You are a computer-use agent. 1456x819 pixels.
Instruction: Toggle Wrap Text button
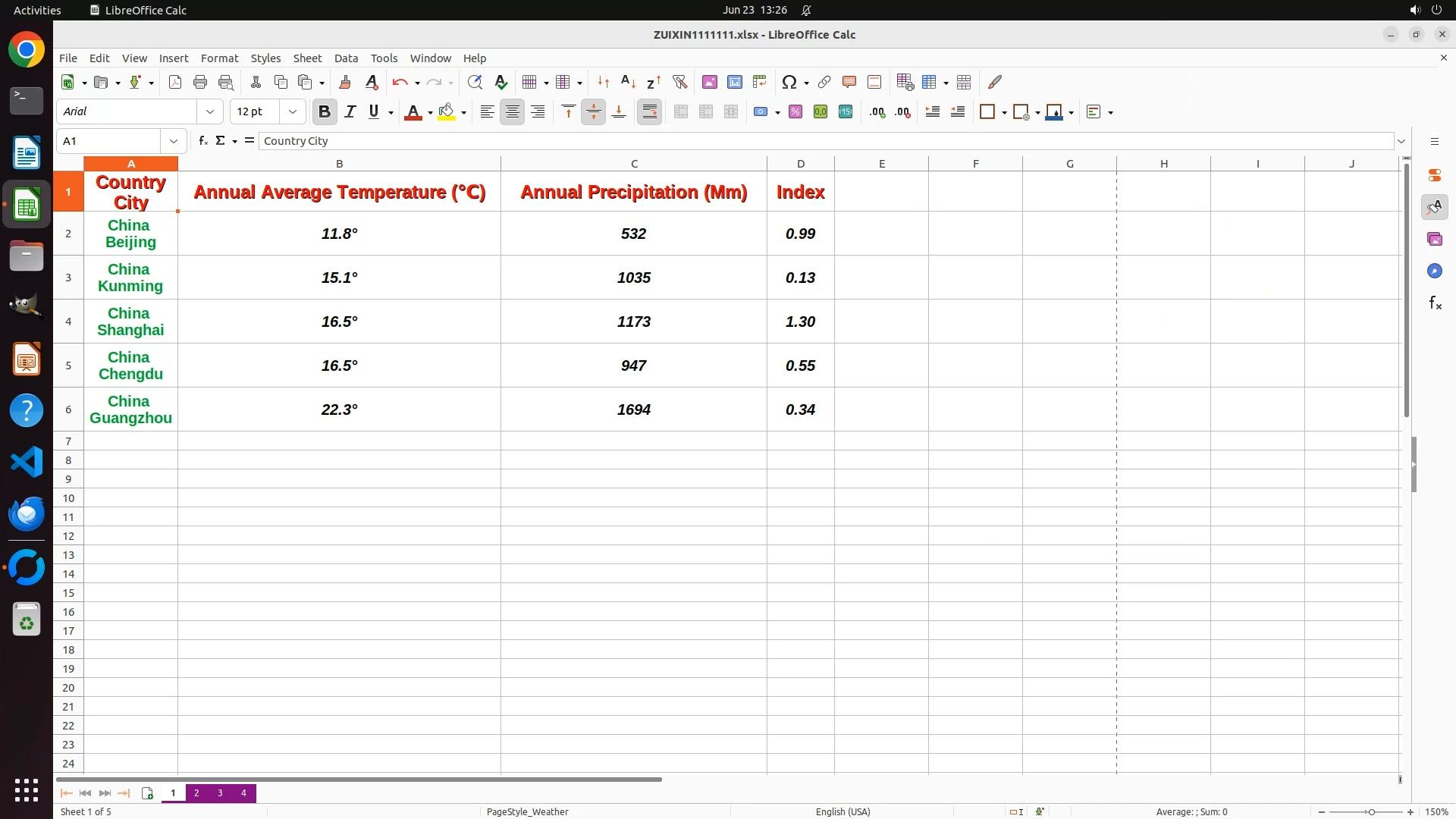(649, 112)
